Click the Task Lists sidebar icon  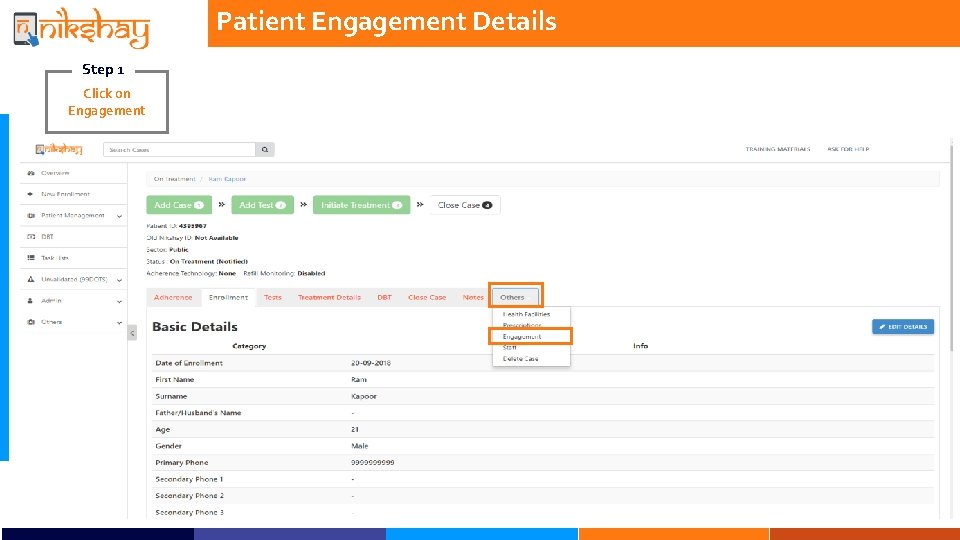(31, 258)
